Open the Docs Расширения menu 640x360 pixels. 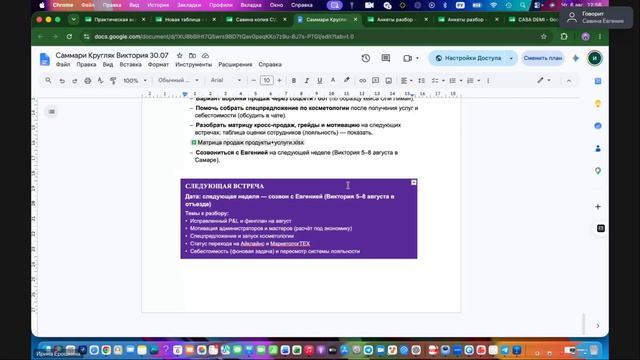coord(235,64)
